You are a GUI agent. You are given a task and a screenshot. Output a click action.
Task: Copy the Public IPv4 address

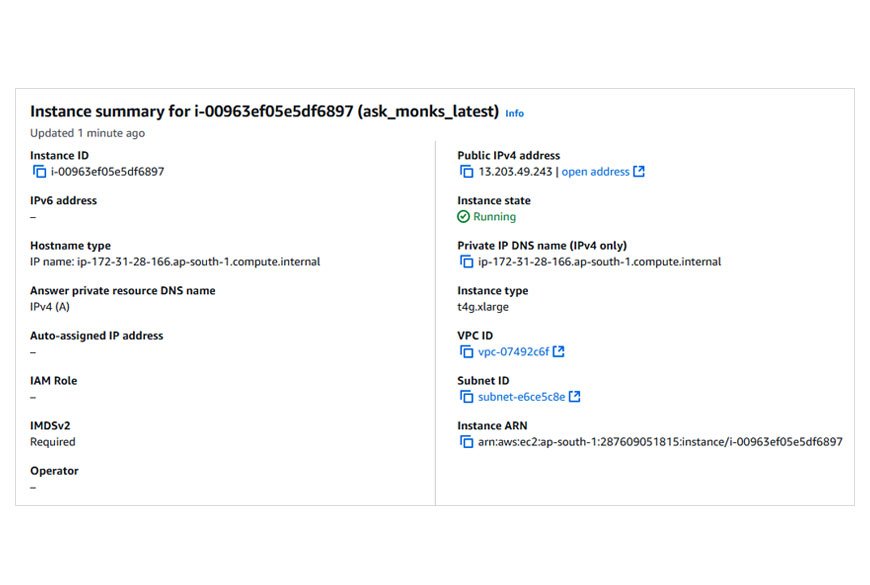click(466, 172)
